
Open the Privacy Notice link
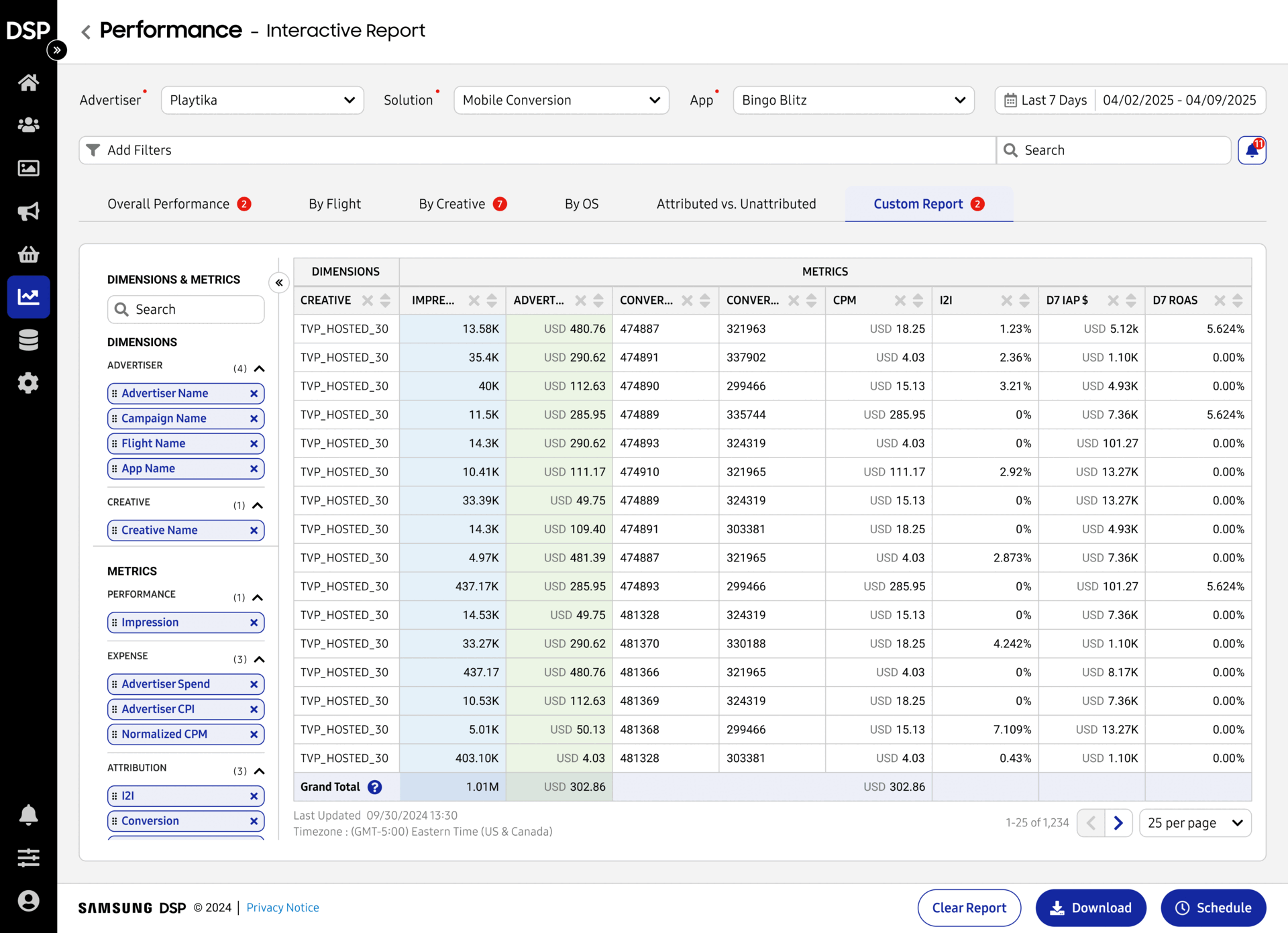pos(282,908)
